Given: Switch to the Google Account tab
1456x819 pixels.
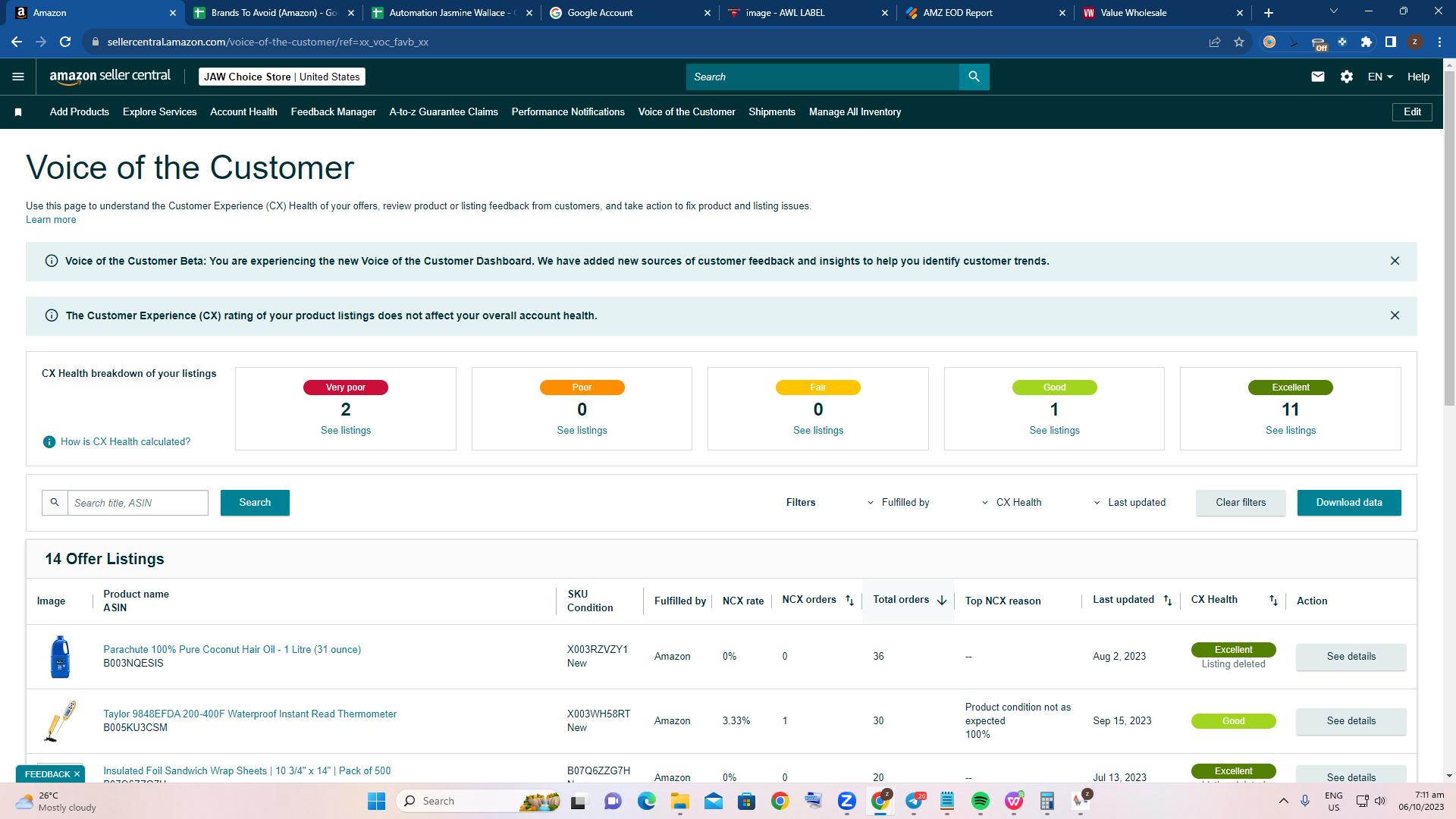Looking at the screenshot, I should [630, 13].
